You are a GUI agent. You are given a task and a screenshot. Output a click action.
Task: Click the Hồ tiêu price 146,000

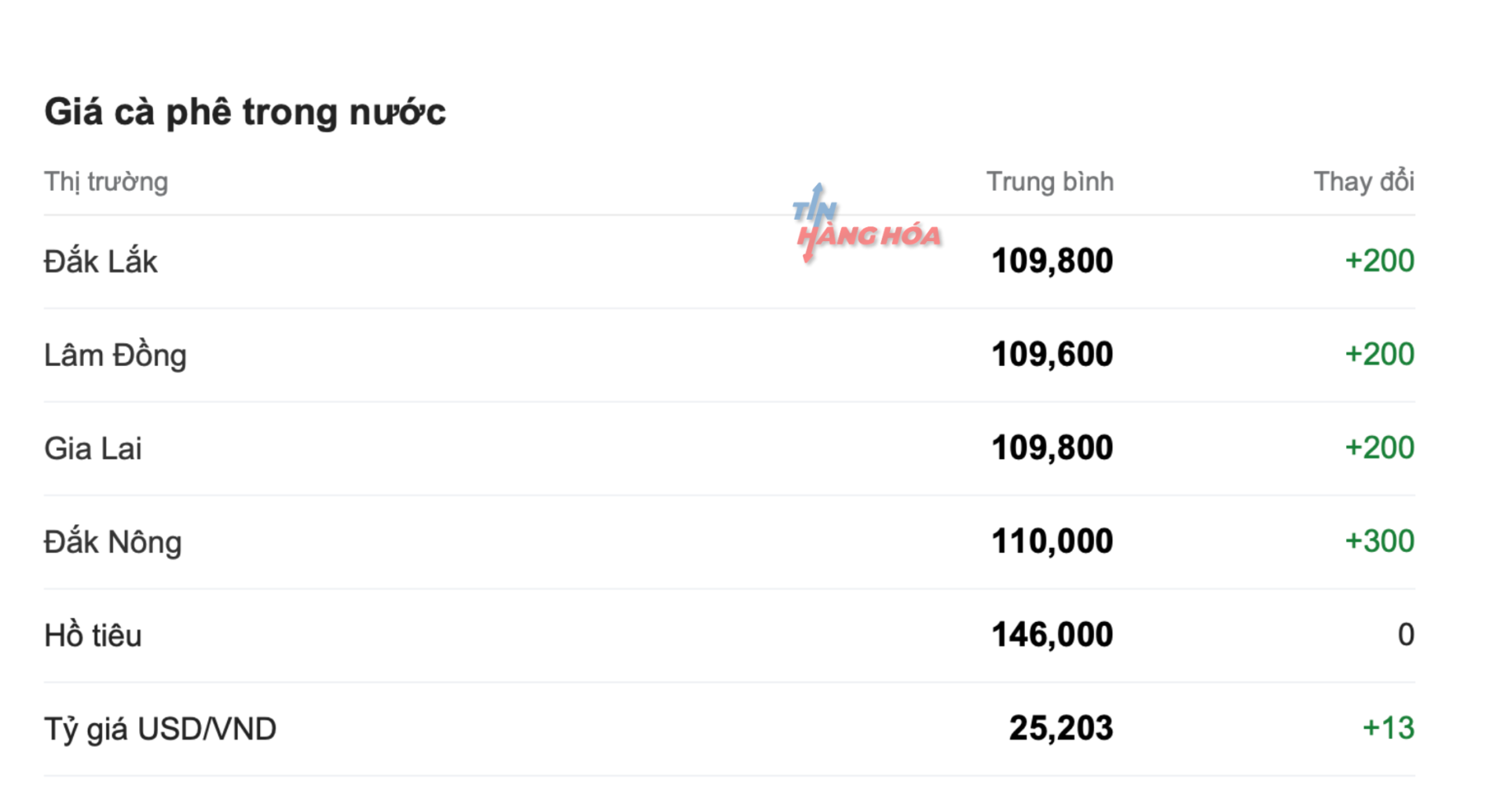click(x=1052, y=635)
